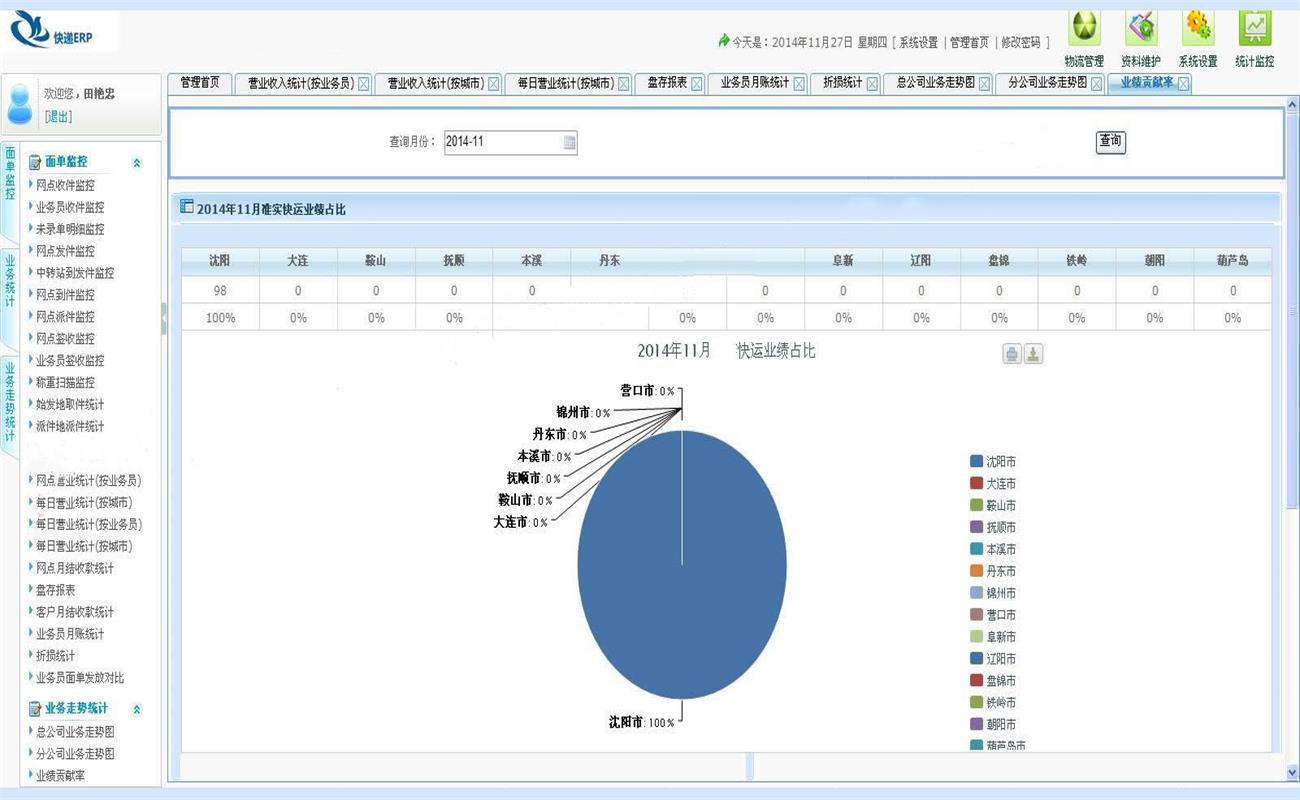The image size is (1300, 800).
Task: Open 客户月结收款统计 in the sidebar
Action: click(75, 612)
